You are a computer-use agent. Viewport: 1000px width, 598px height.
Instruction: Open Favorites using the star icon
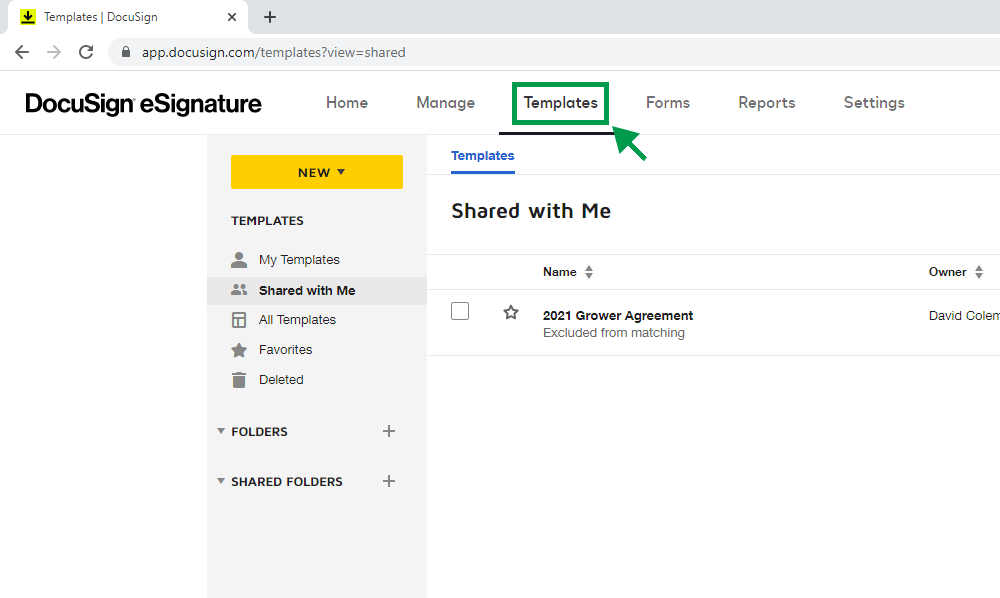238,349
